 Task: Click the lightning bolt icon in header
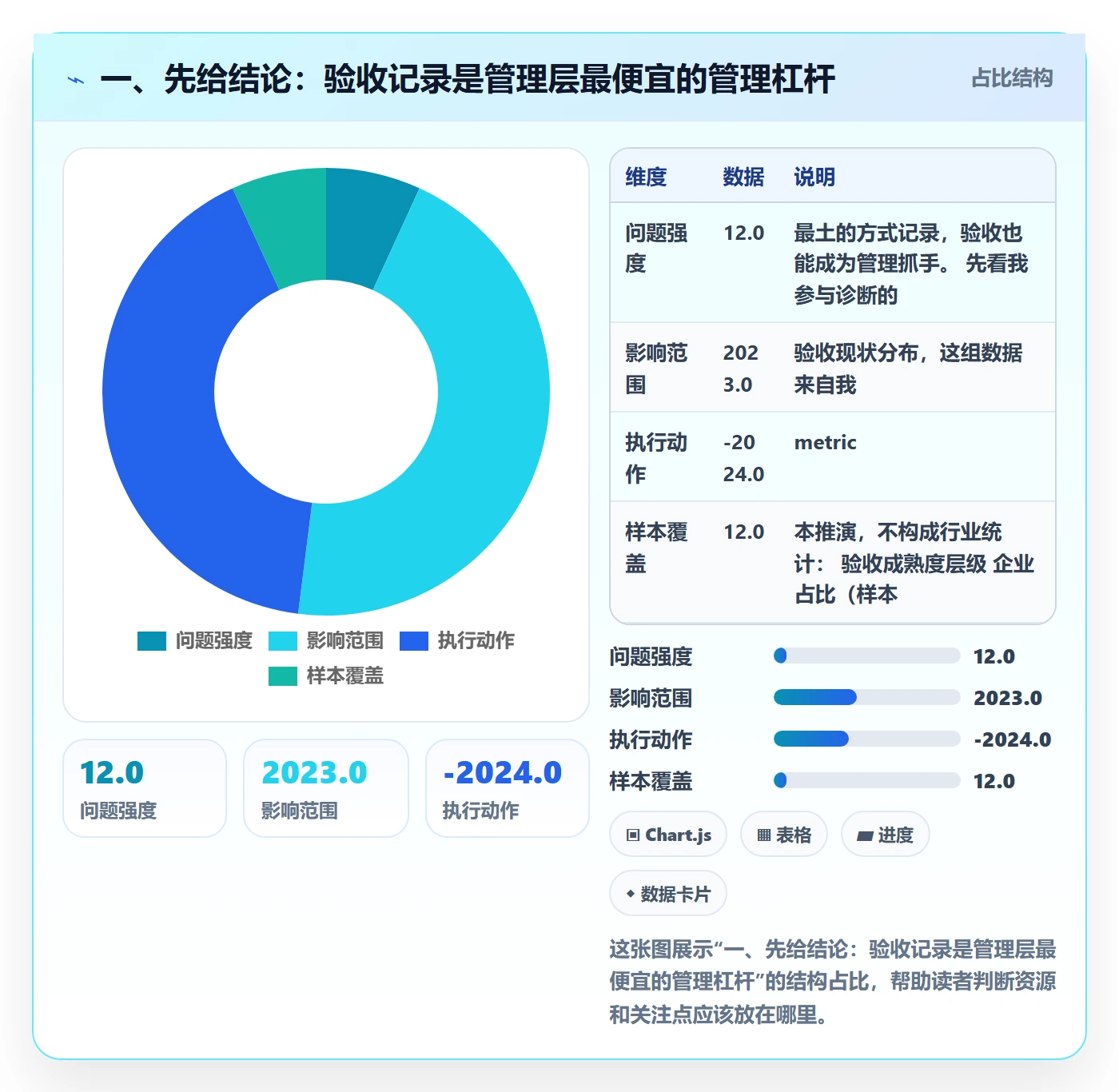(x=76, y=80)
